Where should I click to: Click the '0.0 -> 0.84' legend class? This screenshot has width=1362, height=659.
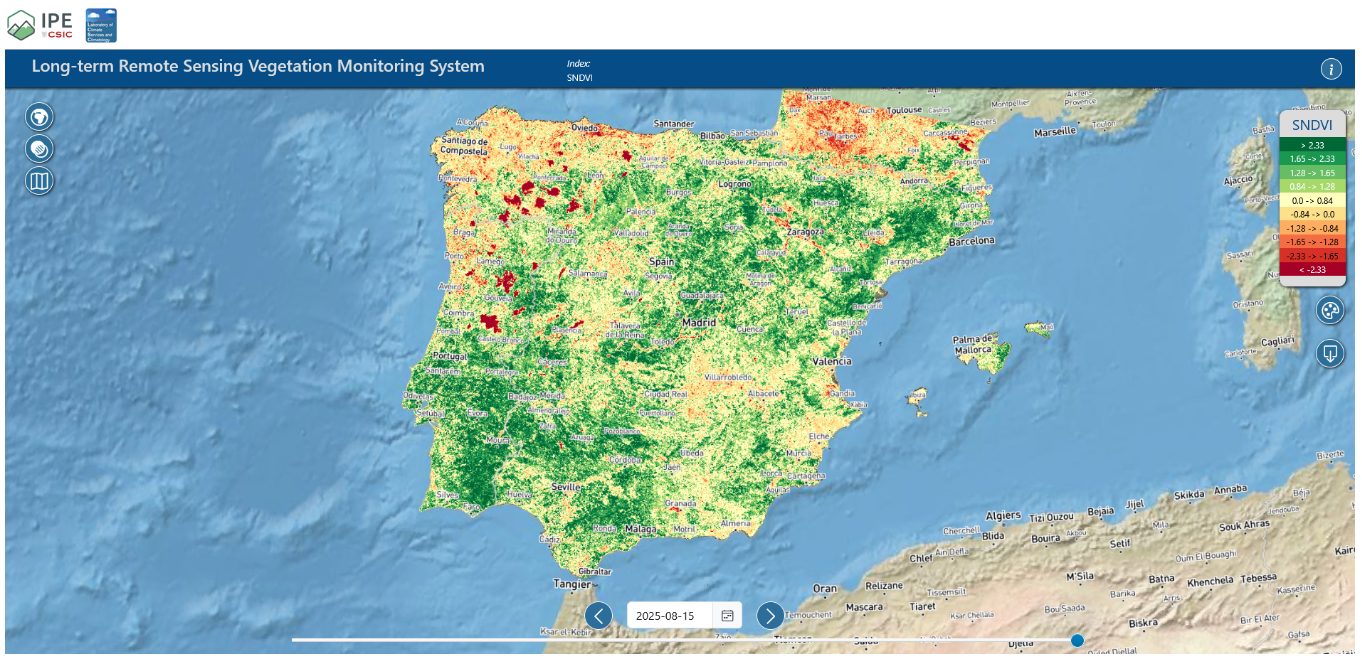pos(1311,200)
